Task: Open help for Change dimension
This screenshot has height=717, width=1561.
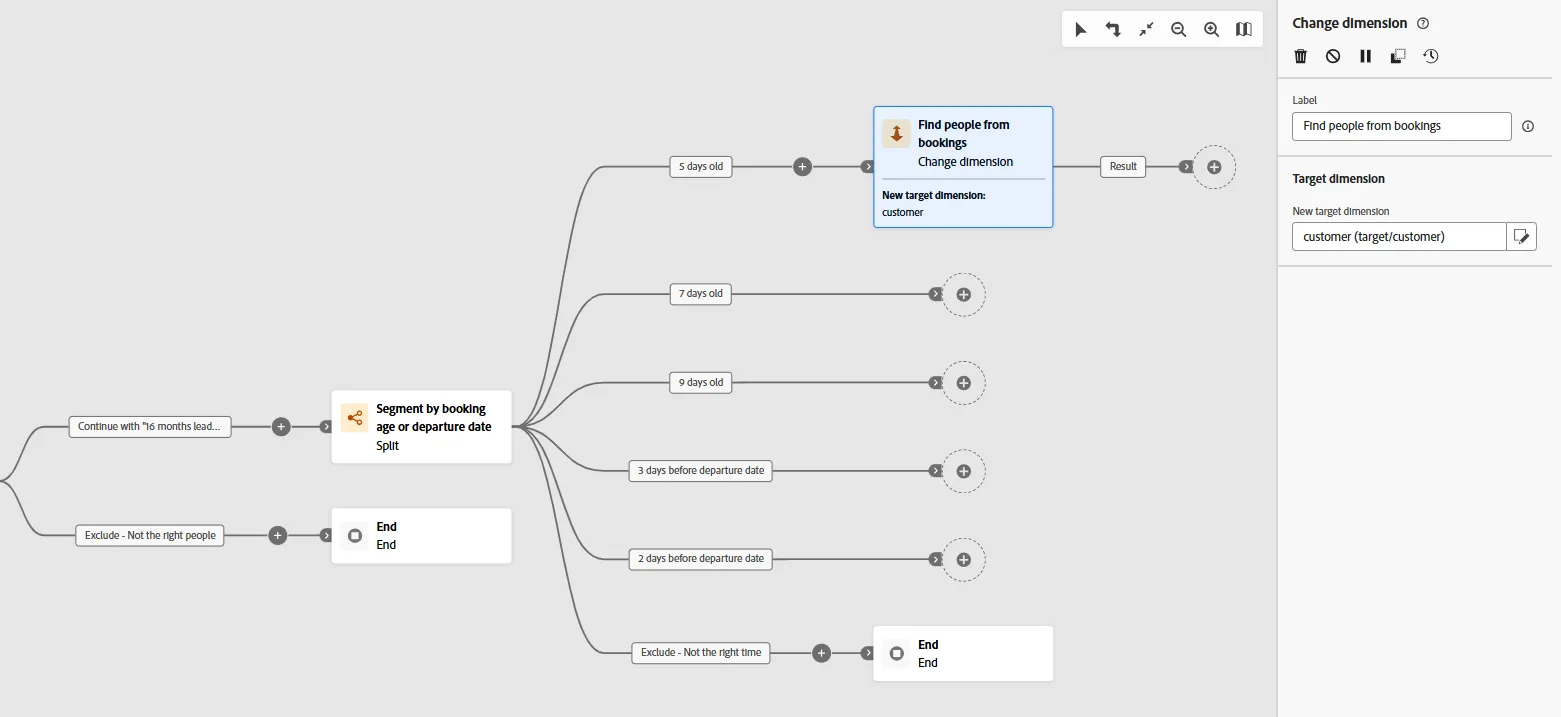Action: coord(1423,23)
